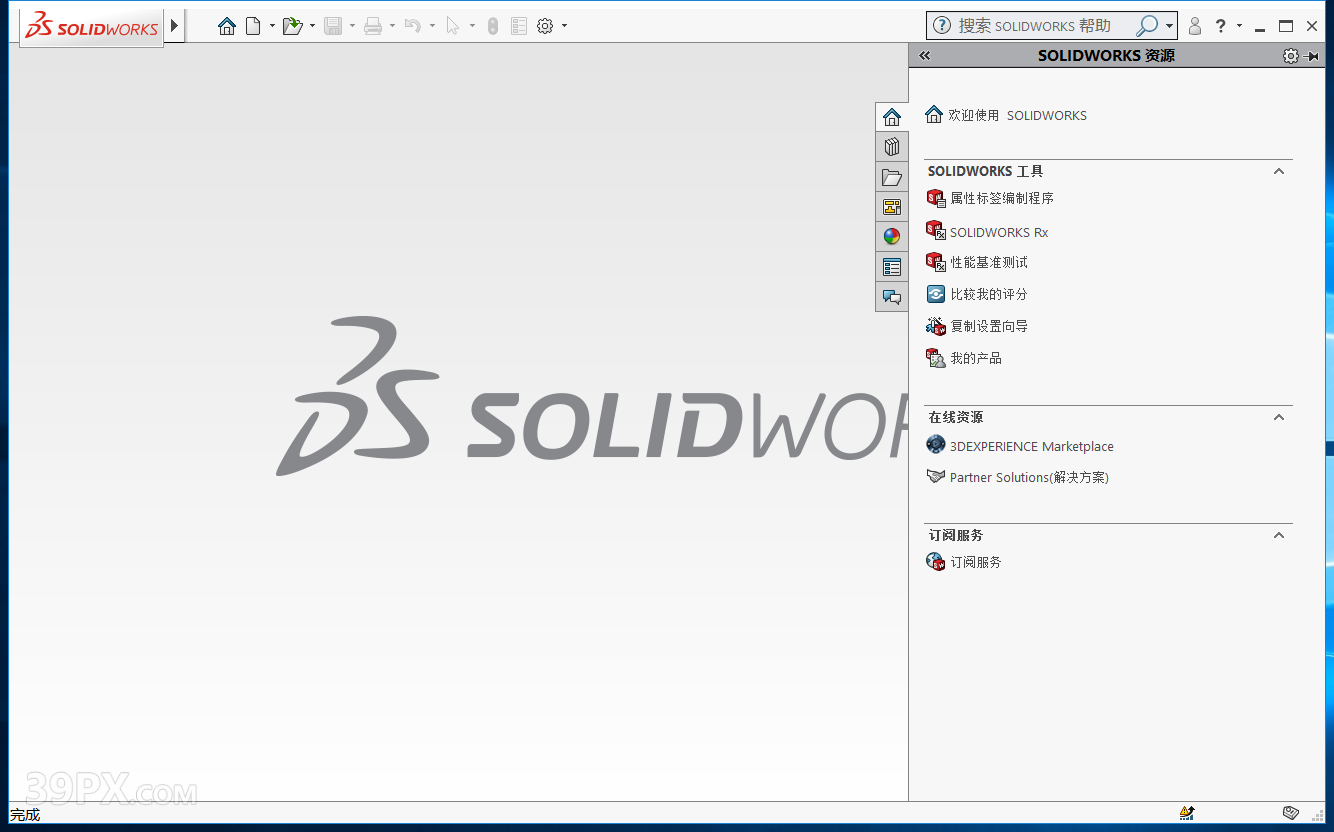Screen dimensions: 1334x832
Task: Collapse the 在线资源 section
Action: [1278, 417]
